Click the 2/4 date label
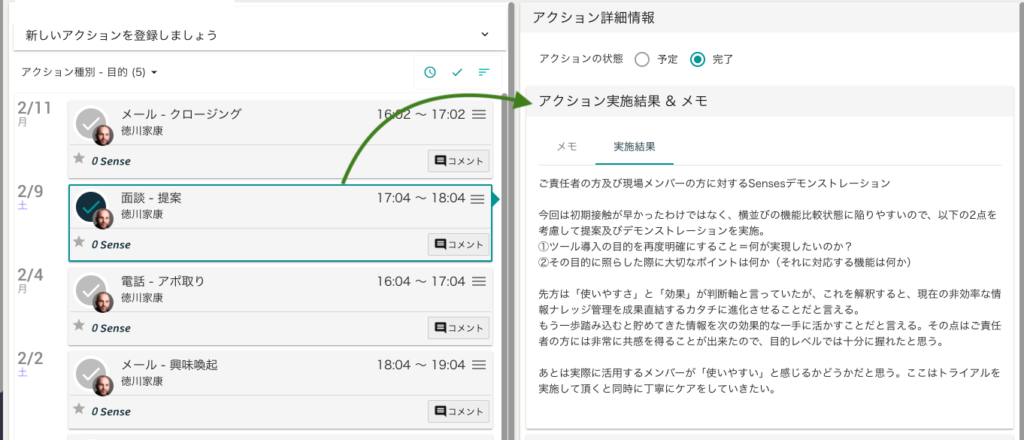Image resolution: width=1024 pixels, height=440 pixels. pyautogui.click(x=30, y=275)
